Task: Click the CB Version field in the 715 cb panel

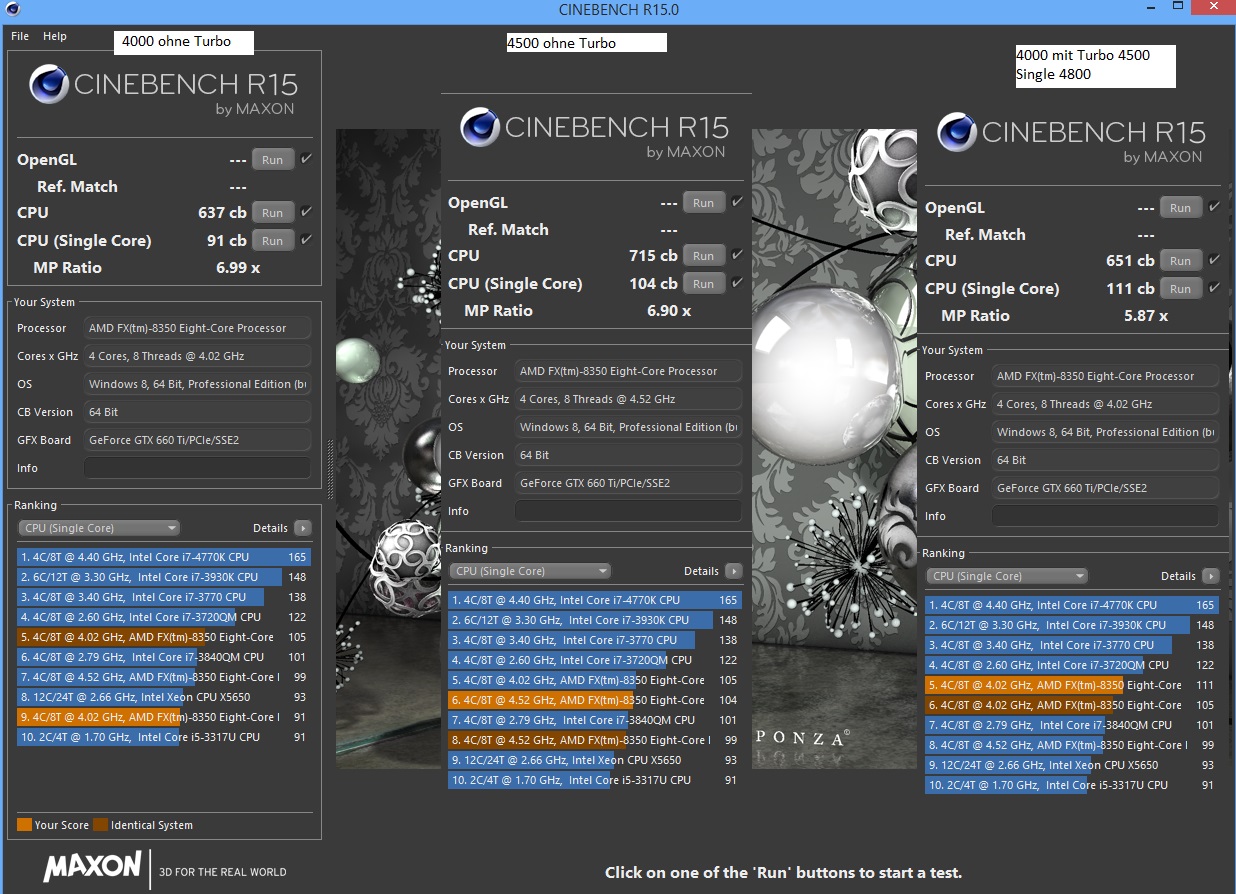Action: [x=628, y=455]
